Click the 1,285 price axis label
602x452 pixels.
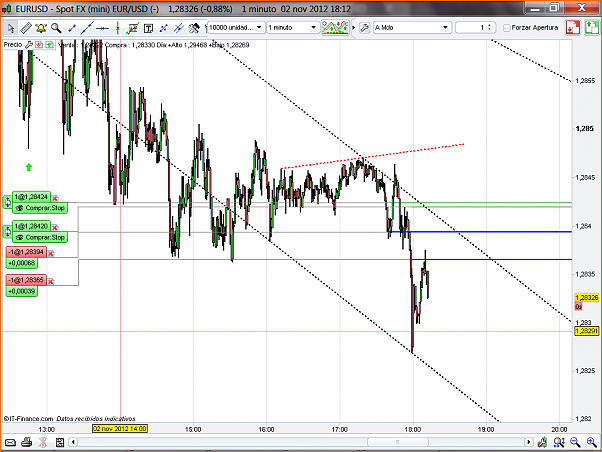pyautogui.click(x=585, y=128)
